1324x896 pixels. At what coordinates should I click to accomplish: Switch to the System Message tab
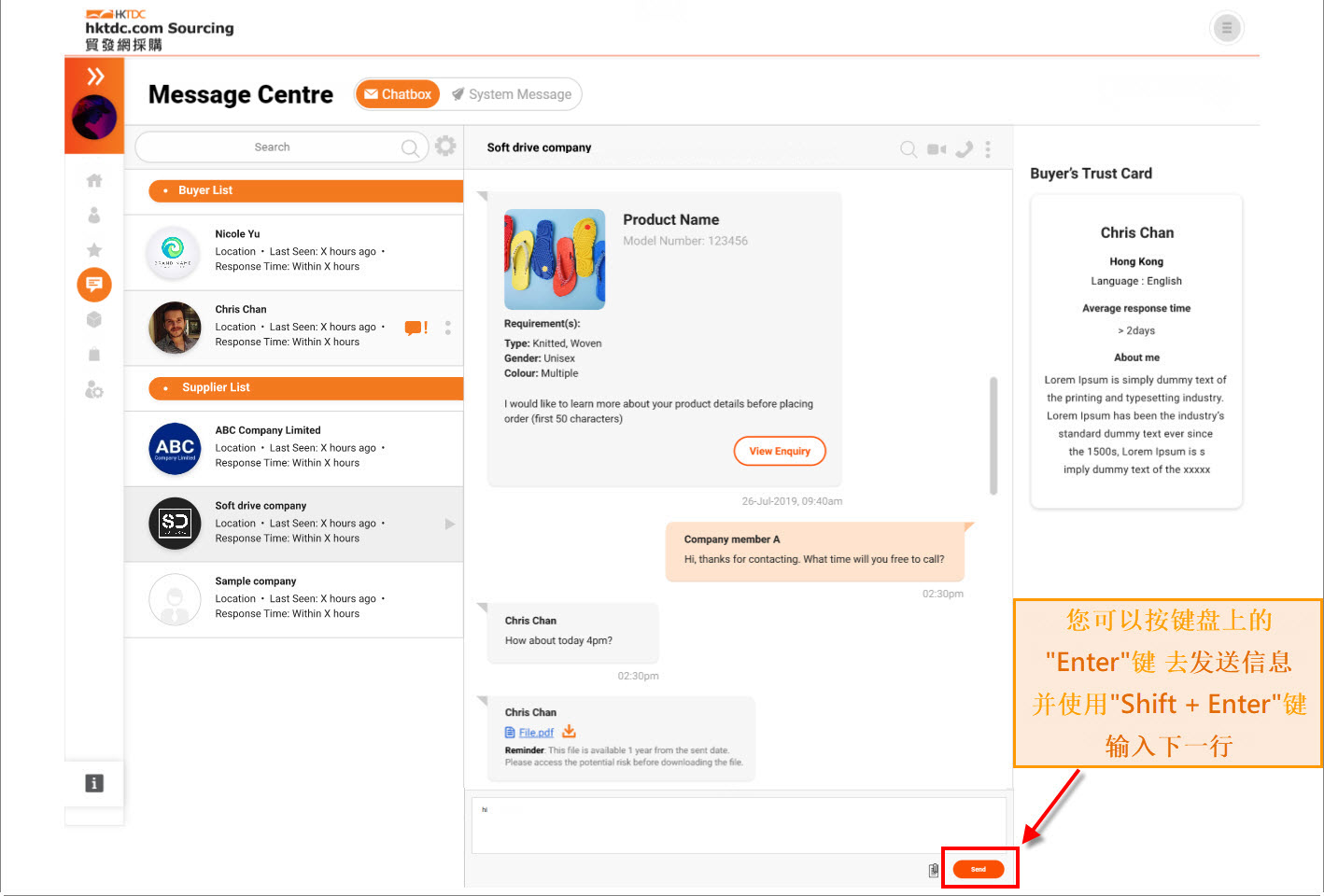[512, 94]
